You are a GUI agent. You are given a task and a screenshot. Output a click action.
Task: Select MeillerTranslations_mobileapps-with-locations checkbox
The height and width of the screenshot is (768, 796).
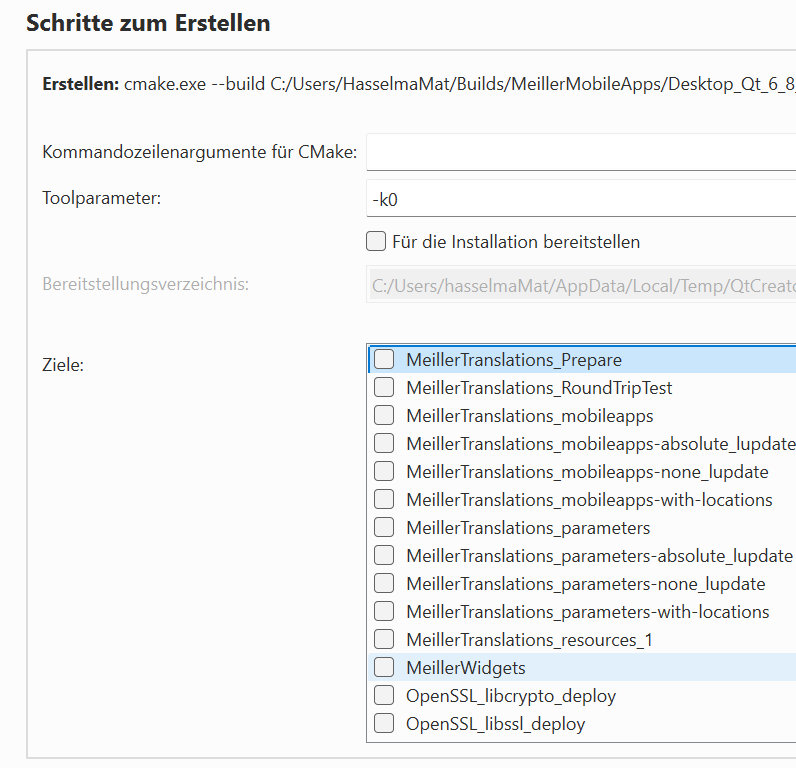[384, 500]
